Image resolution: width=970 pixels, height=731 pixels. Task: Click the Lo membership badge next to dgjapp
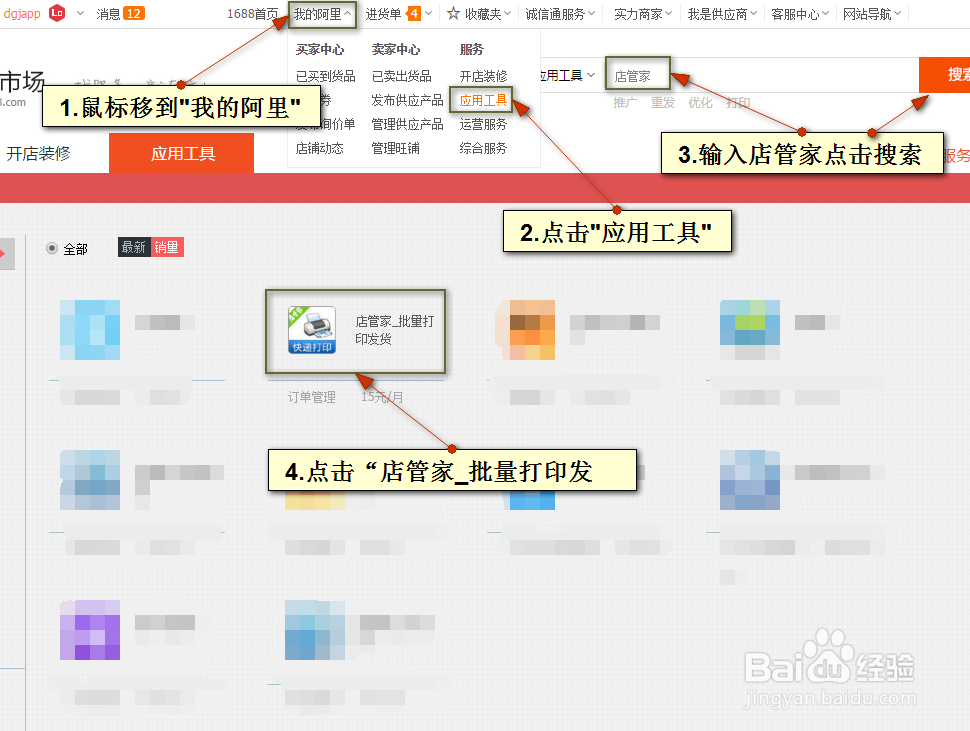pos(58,14)
